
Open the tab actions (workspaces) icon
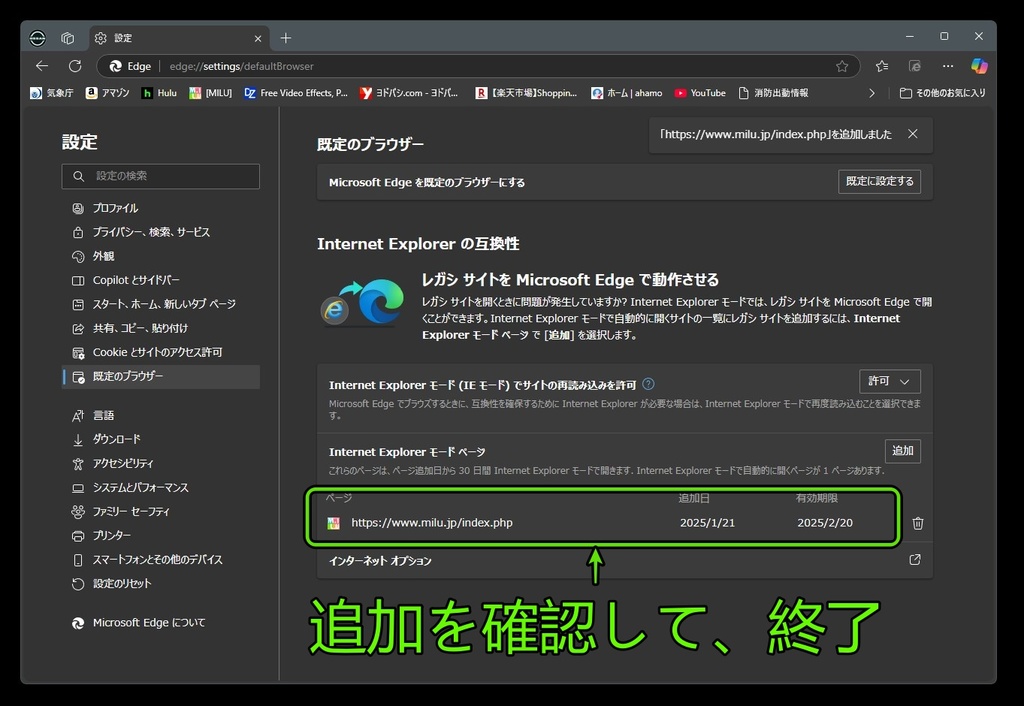67,39
